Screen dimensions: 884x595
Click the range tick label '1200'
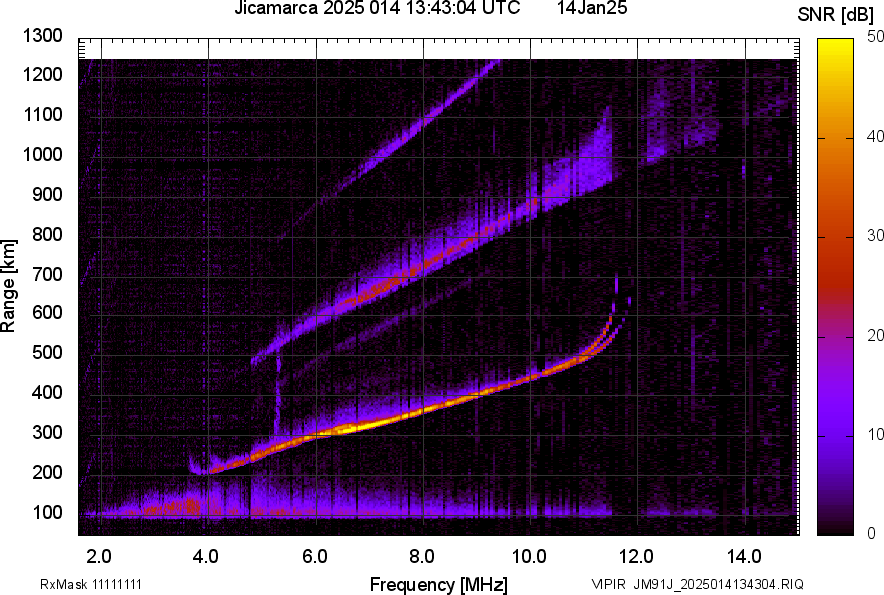tap(42, 74)
